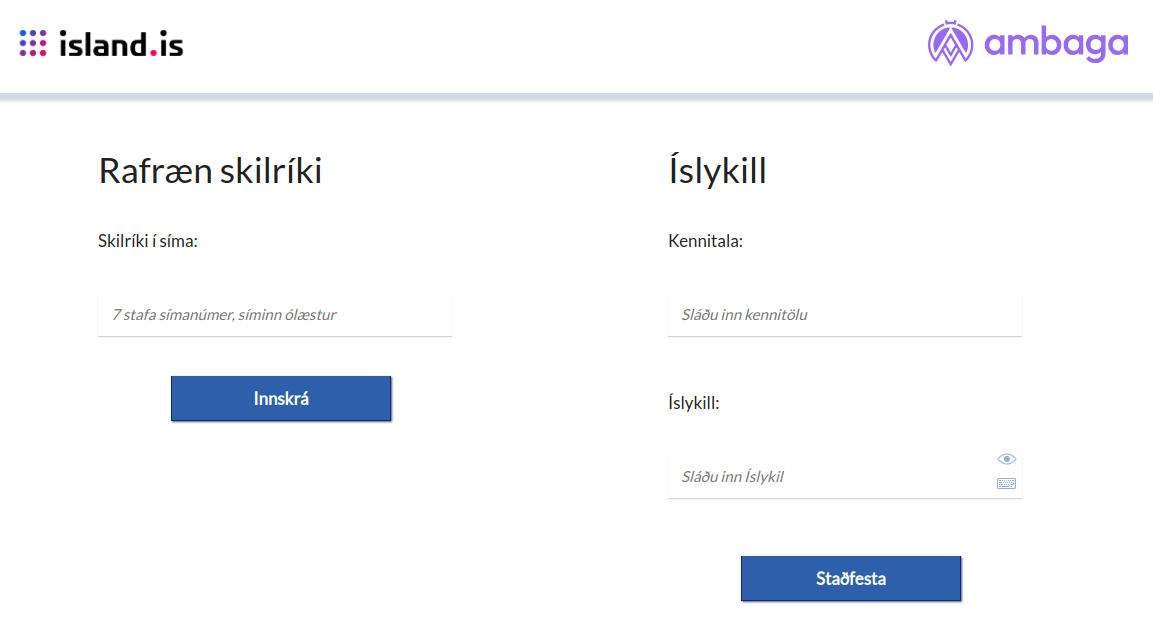Click the island.is brand name text
The height and width of the screenshot is (630, 1153).
pos(122,44)
